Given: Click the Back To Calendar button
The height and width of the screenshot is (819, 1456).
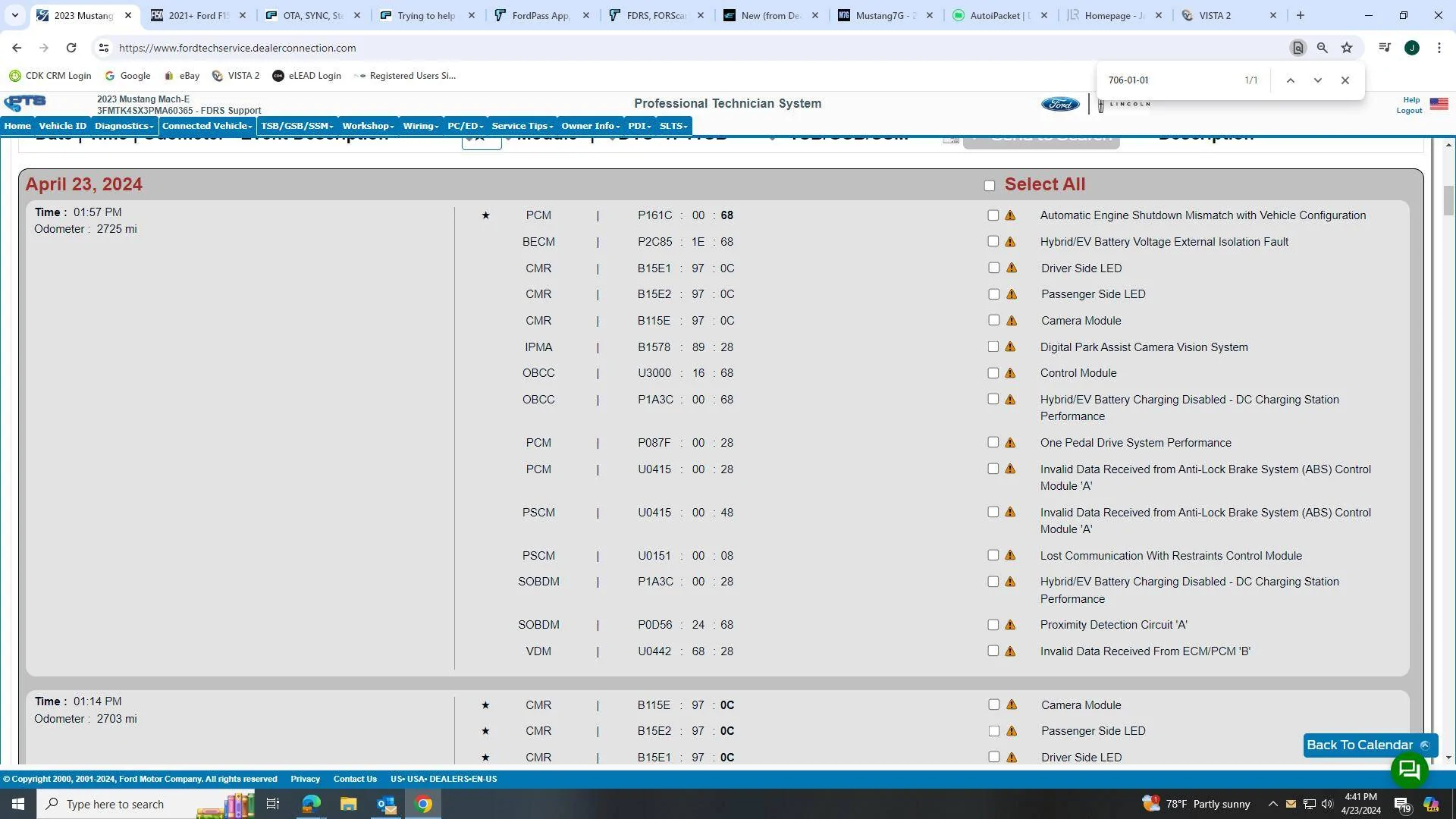Looking at the screenshot, I should pos(1370,745).
